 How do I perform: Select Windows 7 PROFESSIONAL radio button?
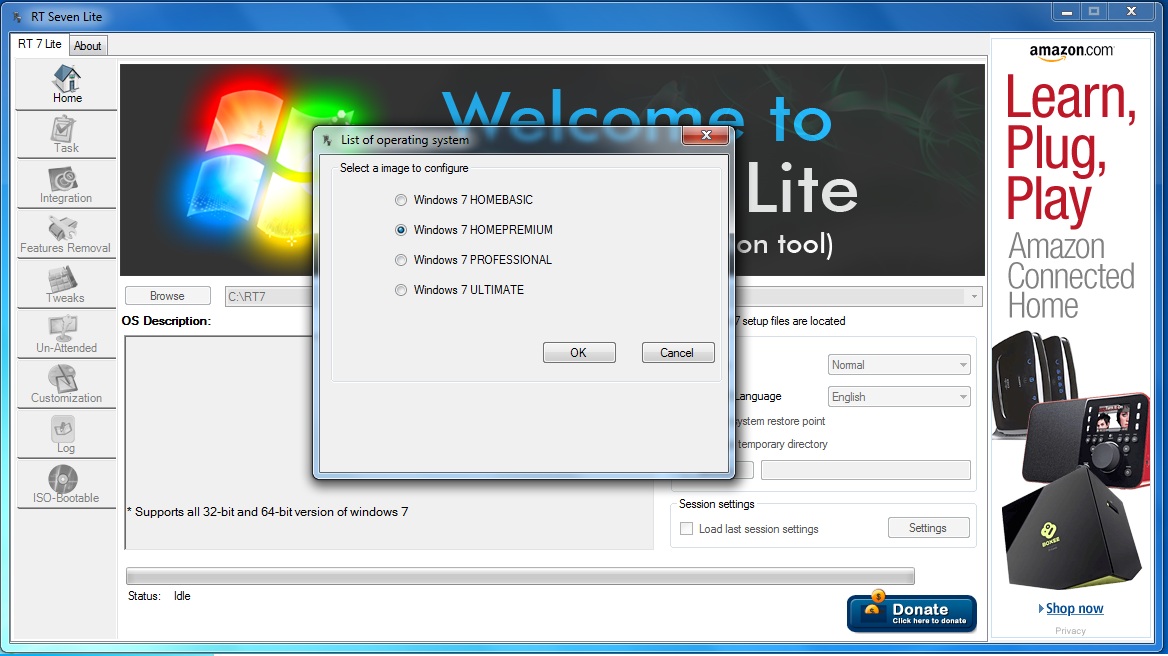click(x=401, y=260)
